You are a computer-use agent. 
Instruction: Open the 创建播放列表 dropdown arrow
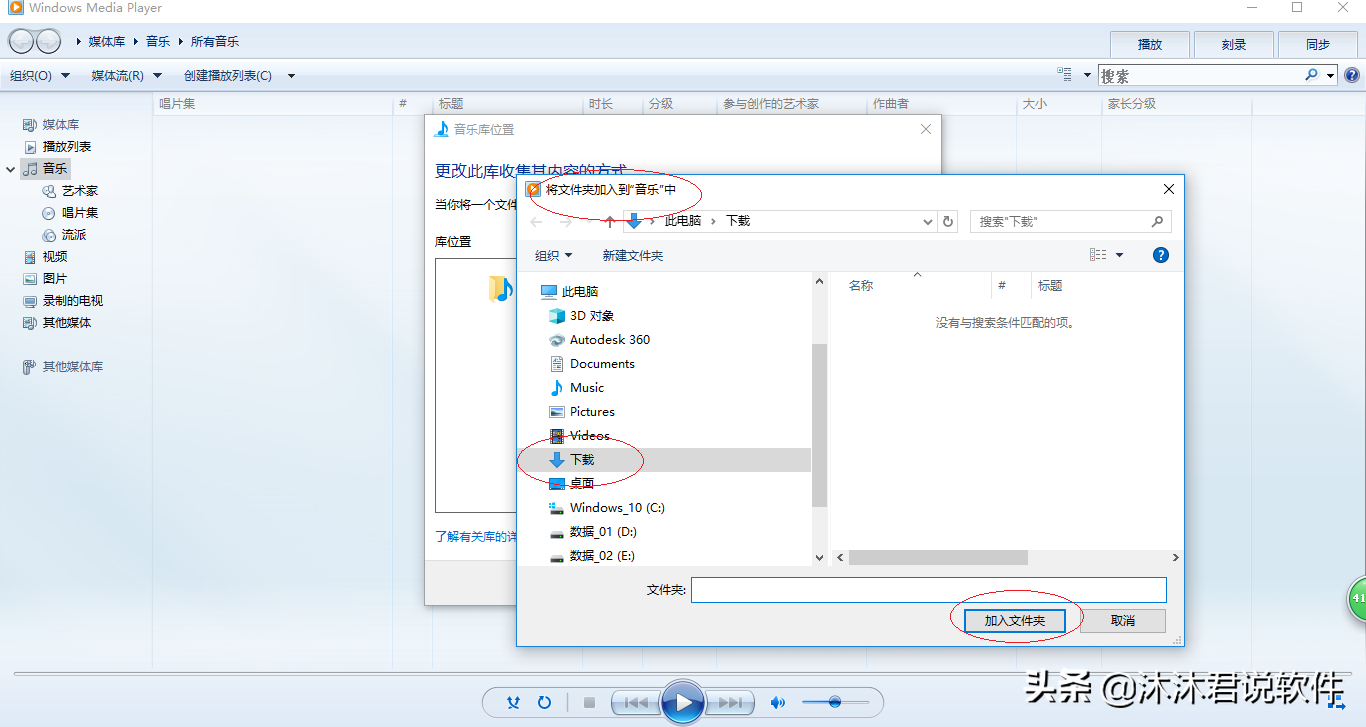[x=290, y=74]
